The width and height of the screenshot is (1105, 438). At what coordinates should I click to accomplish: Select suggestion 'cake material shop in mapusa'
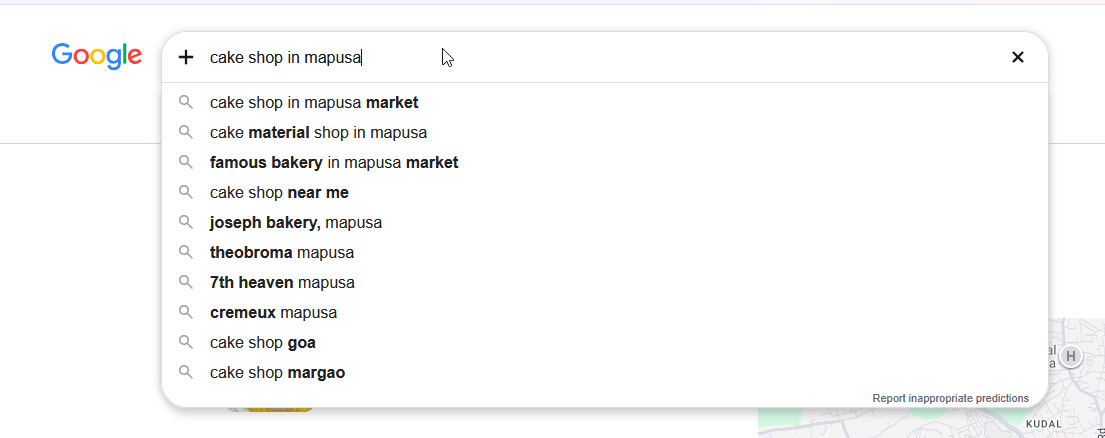click(x=605, y=132)
